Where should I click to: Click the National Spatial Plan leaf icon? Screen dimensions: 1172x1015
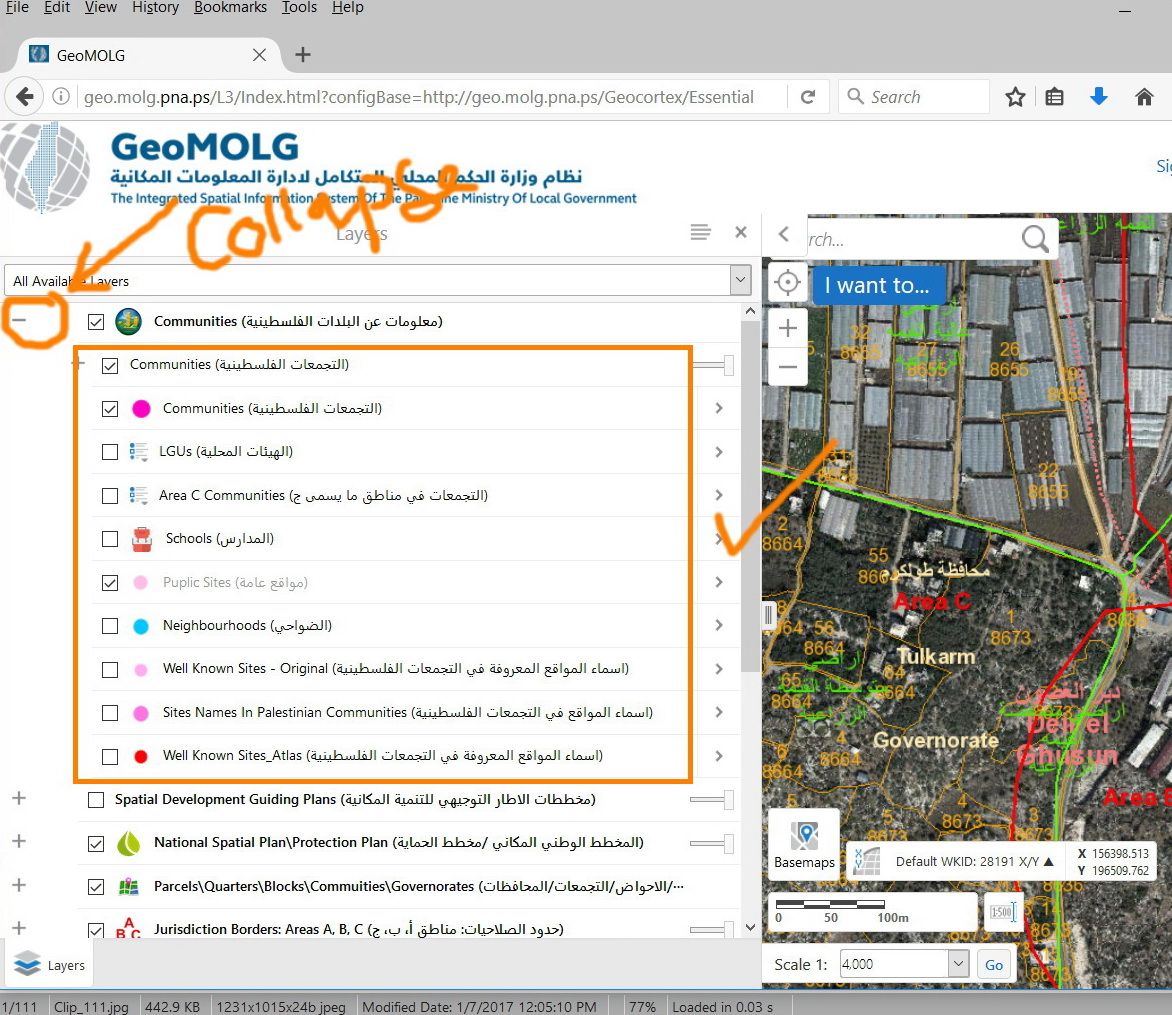point(129,843)
